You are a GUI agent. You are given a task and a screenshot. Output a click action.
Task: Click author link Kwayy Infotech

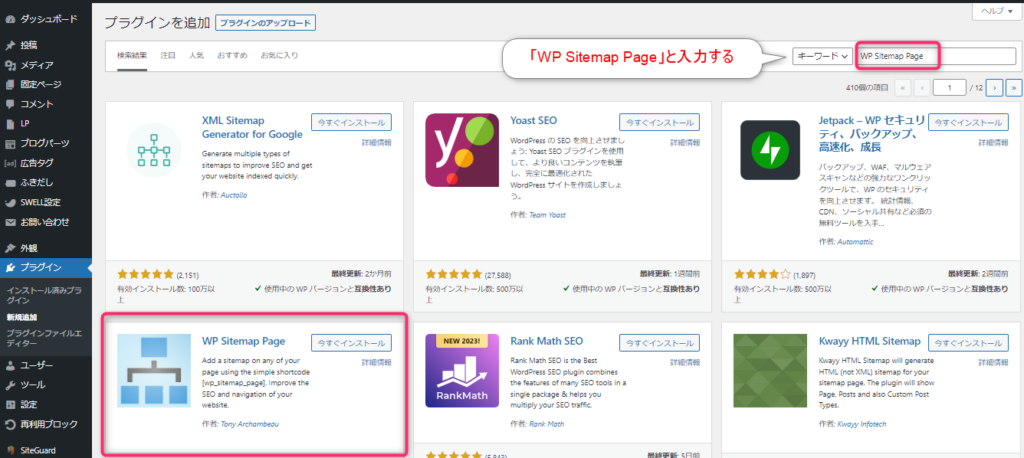click(x=861, y=424)
